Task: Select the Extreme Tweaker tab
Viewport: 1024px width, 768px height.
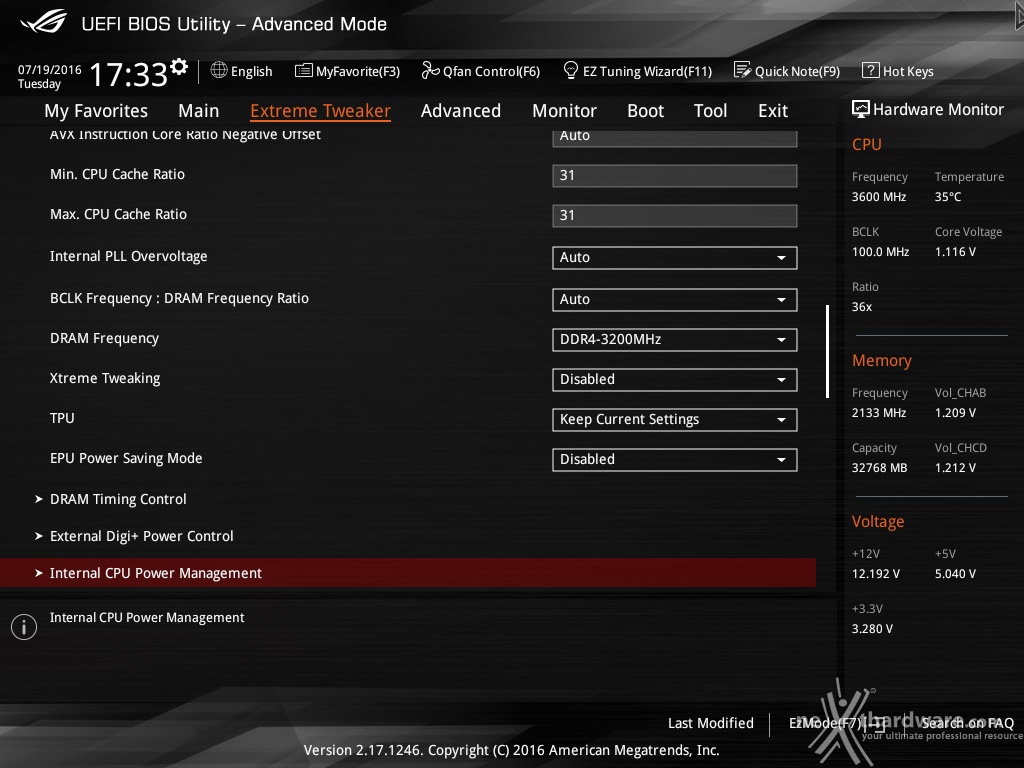Action: 320,111
